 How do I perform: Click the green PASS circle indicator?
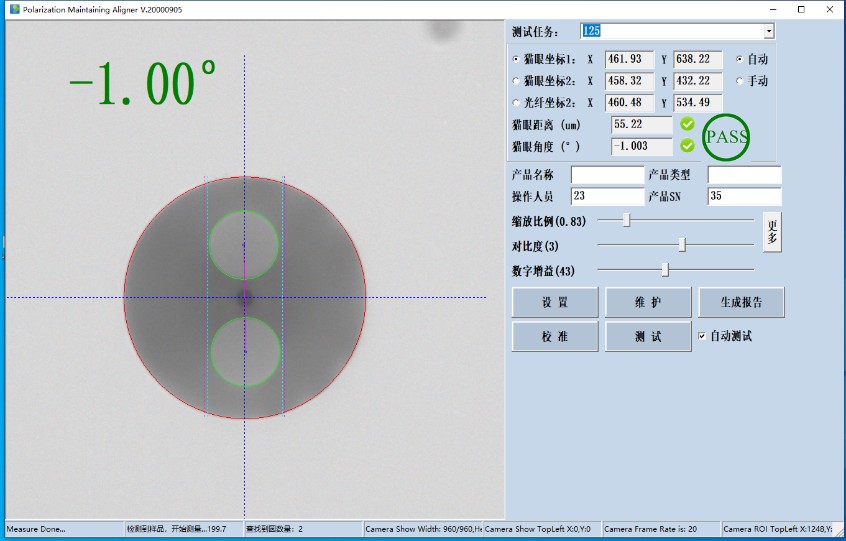726,138
